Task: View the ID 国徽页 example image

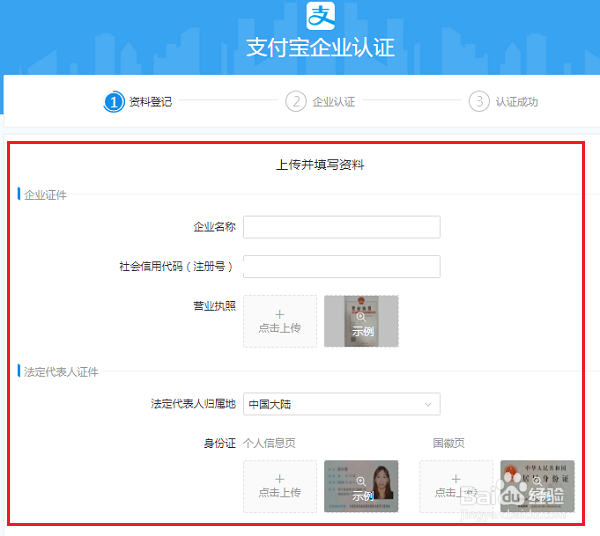Action: (x=537, y=486)
